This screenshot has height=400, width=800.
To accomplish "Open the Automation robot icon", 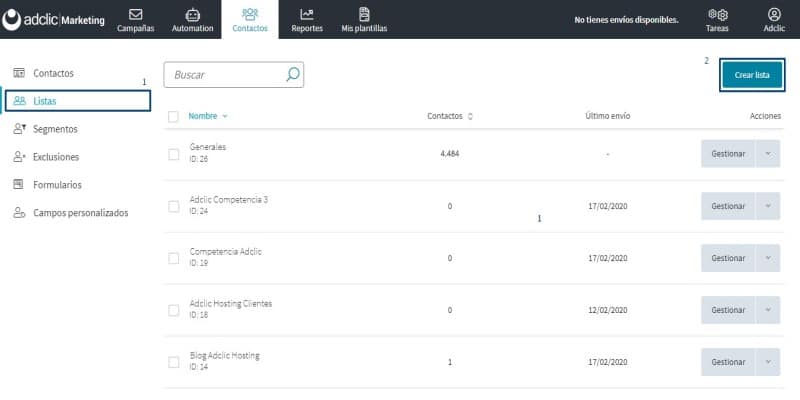I will [192, 14].
